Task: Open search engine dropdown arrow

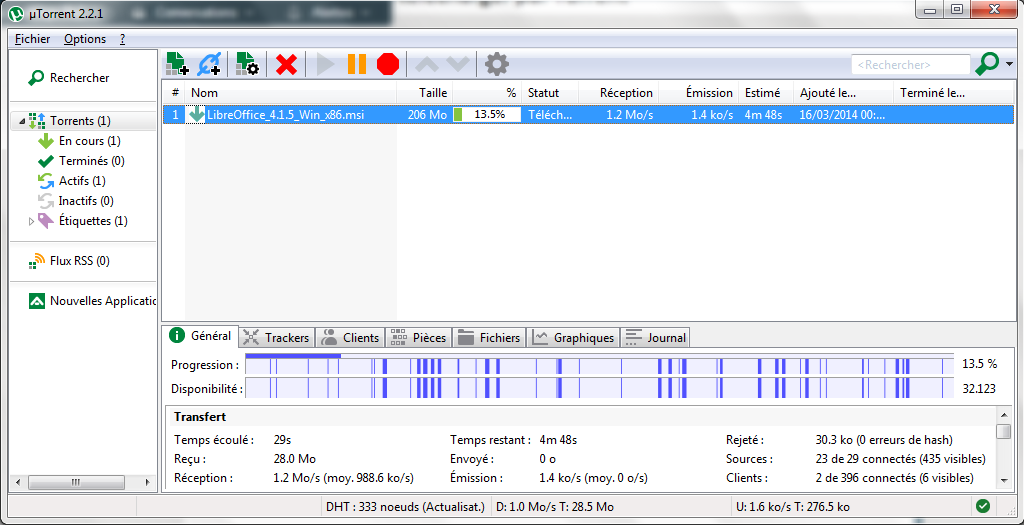Action: coord(1010,64)
